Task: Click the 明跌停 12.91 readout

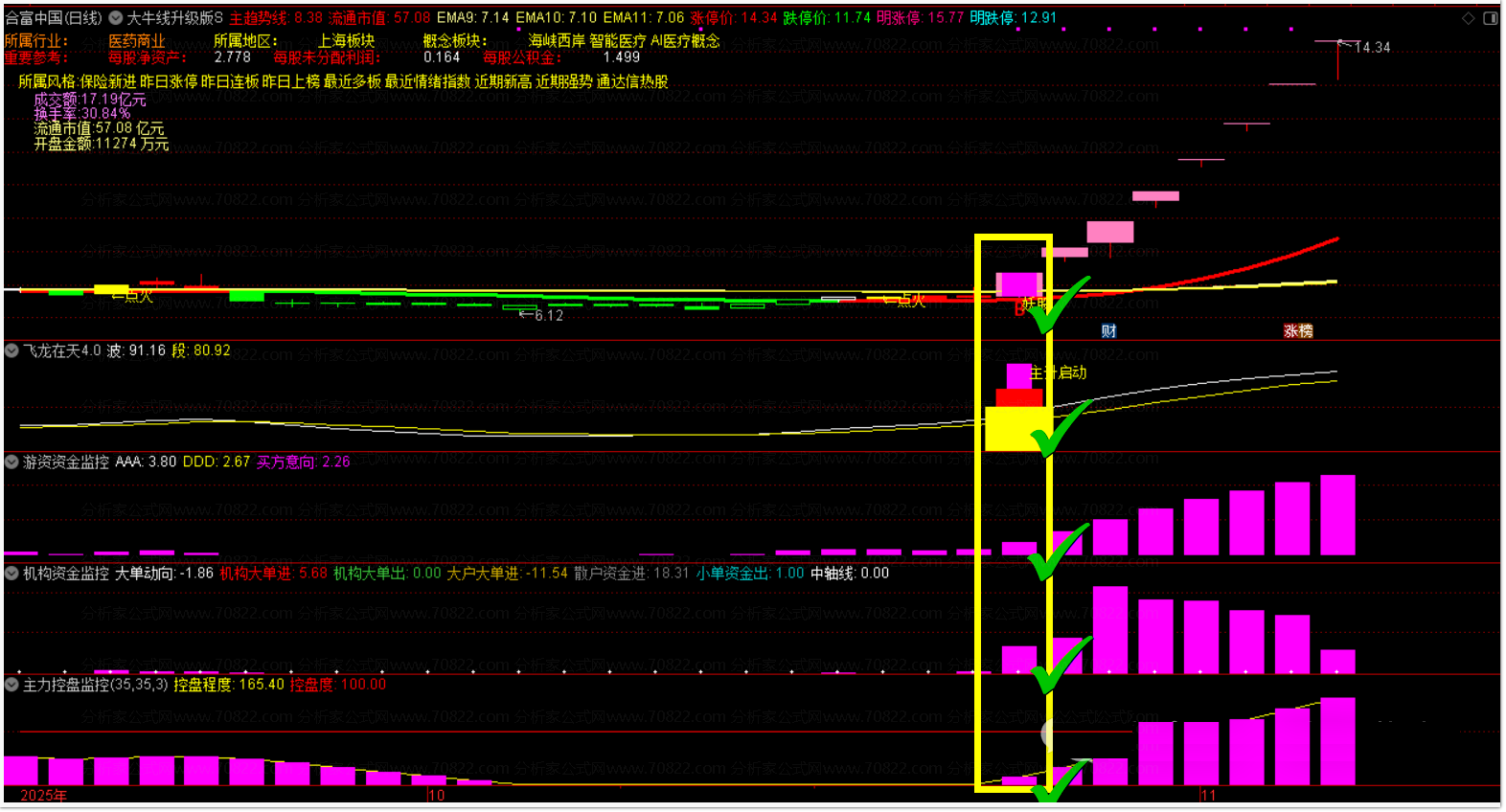Action: coord(1014,17)
